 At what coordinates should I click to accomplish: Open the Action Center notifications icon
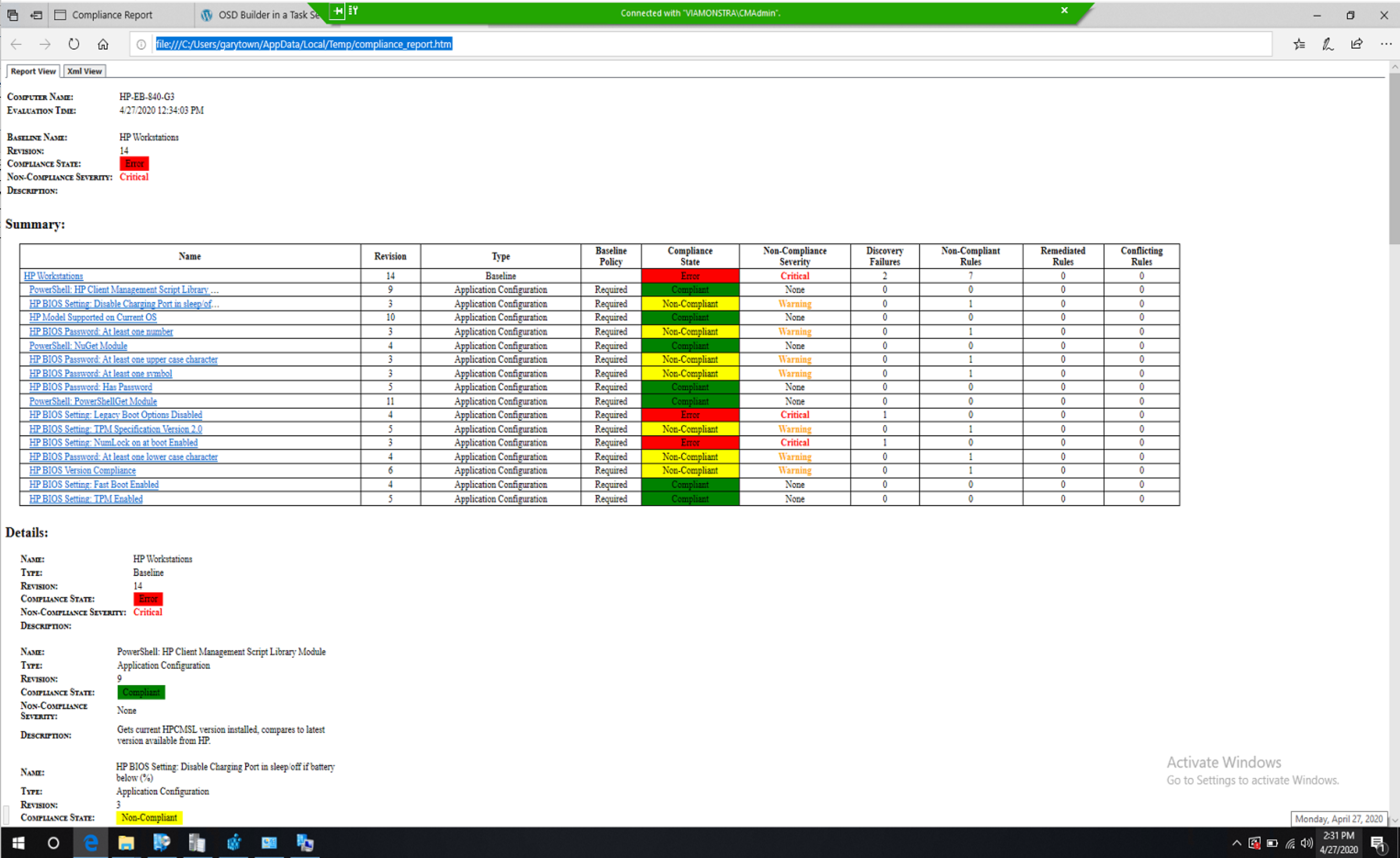(1377, 843)
